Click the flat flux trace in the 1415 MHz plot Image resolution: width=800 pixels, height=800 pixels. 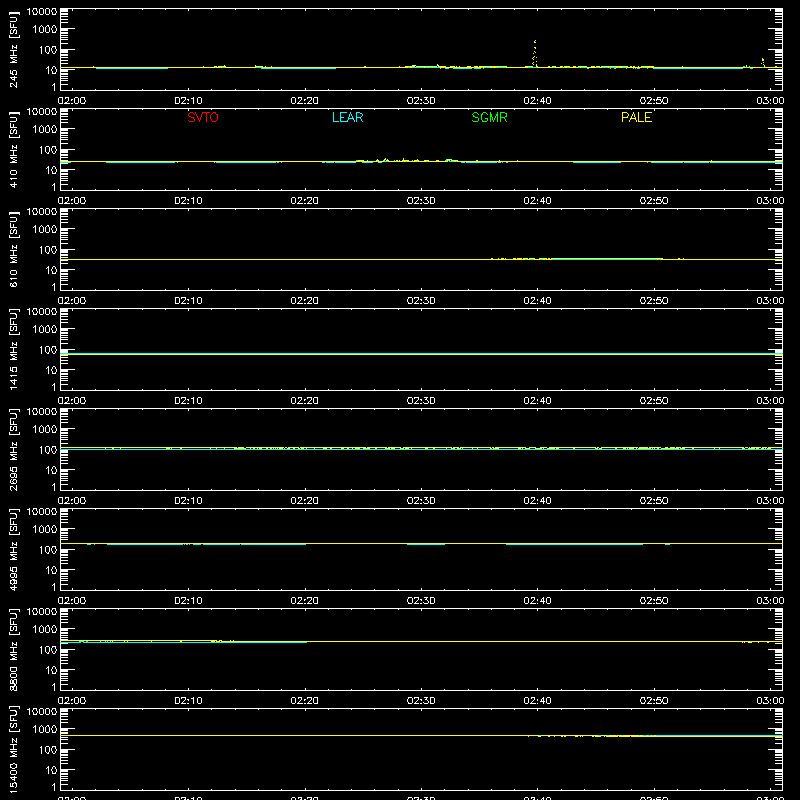tap(421, 354)
